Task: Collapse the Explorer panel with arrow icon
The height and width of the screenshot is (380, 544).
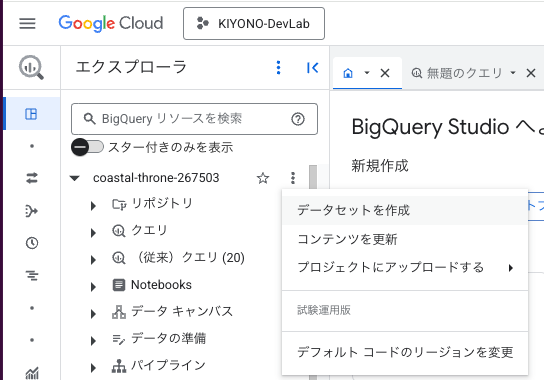Action: [x=313, y=68]
